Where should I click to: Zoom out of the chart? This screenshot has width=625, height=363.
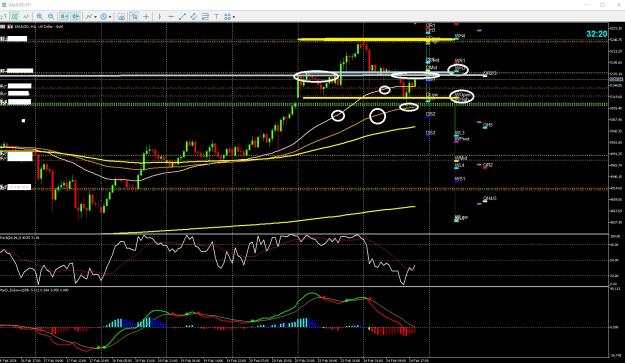(x=51, y=17)
